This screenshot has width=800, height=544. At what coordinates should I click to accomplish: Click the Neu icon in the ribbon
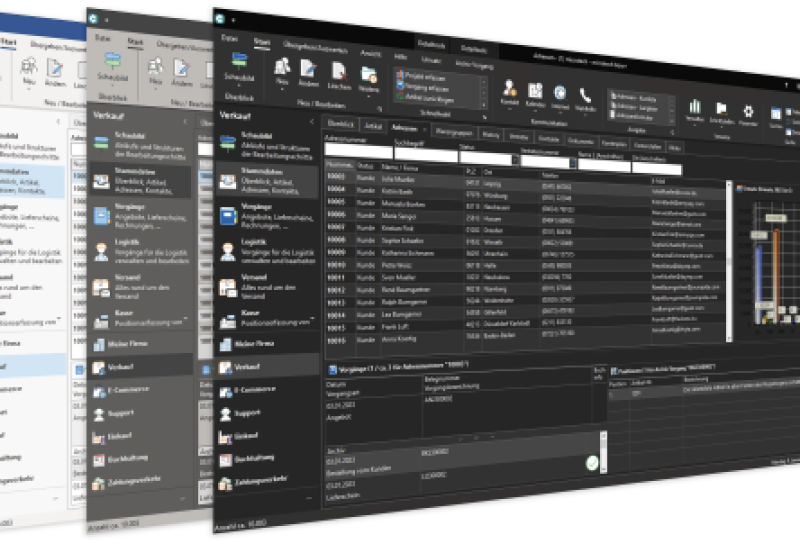(x=282, y=70)
